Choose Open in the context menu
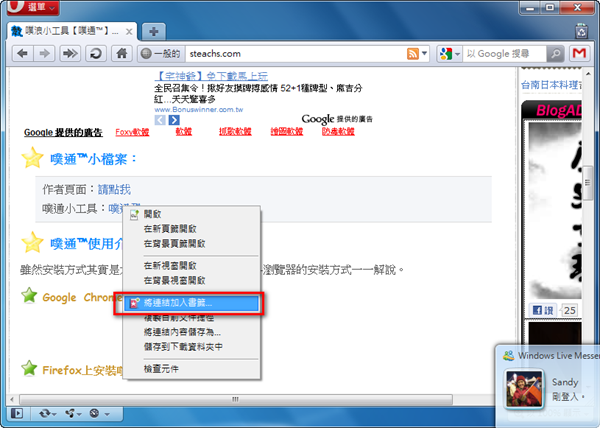600x428 pixels. (x=193, y=214)
